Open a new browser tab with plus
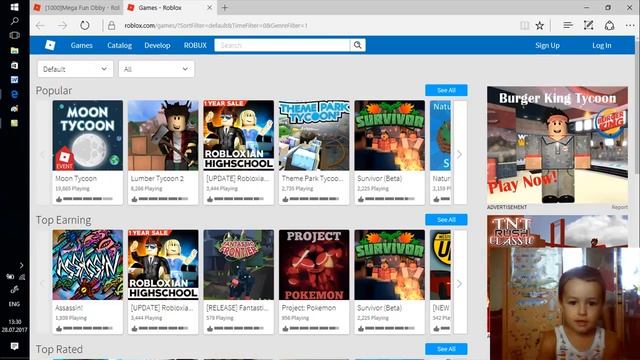 coord(224,7)
